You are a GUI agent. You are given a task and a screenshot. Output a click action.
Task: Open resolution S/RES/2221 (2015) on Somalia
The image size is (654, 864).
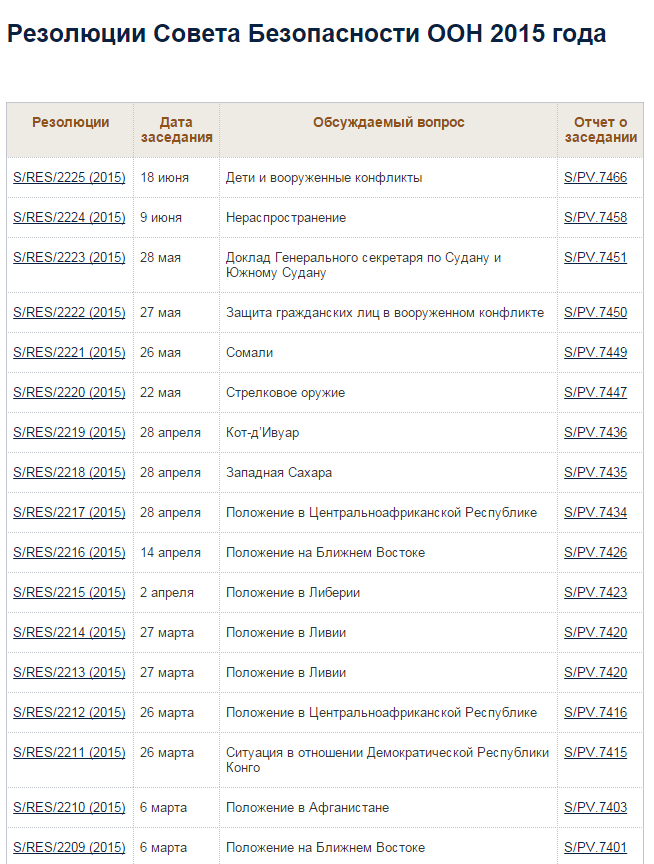pos(69,353)
